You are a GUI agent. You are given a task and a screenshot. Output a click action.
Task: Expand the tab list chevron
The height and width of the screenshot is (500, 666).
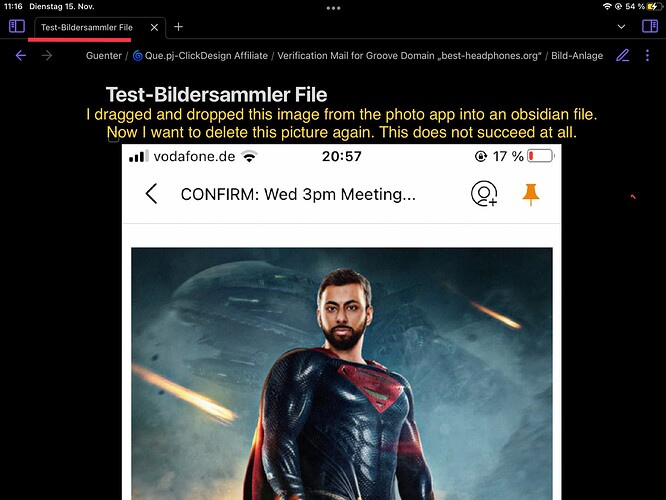[x=621, y=27]
